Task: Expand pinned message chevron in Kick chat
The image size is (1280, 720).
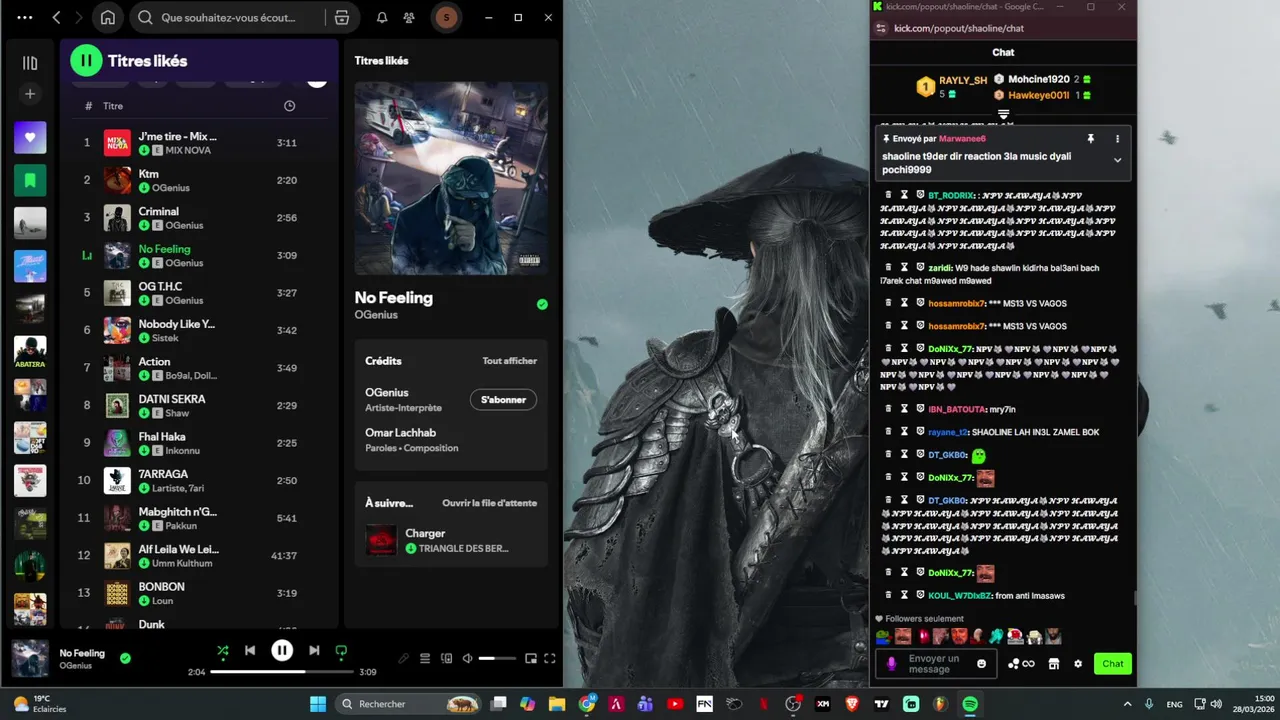Action: point(1117,160)
